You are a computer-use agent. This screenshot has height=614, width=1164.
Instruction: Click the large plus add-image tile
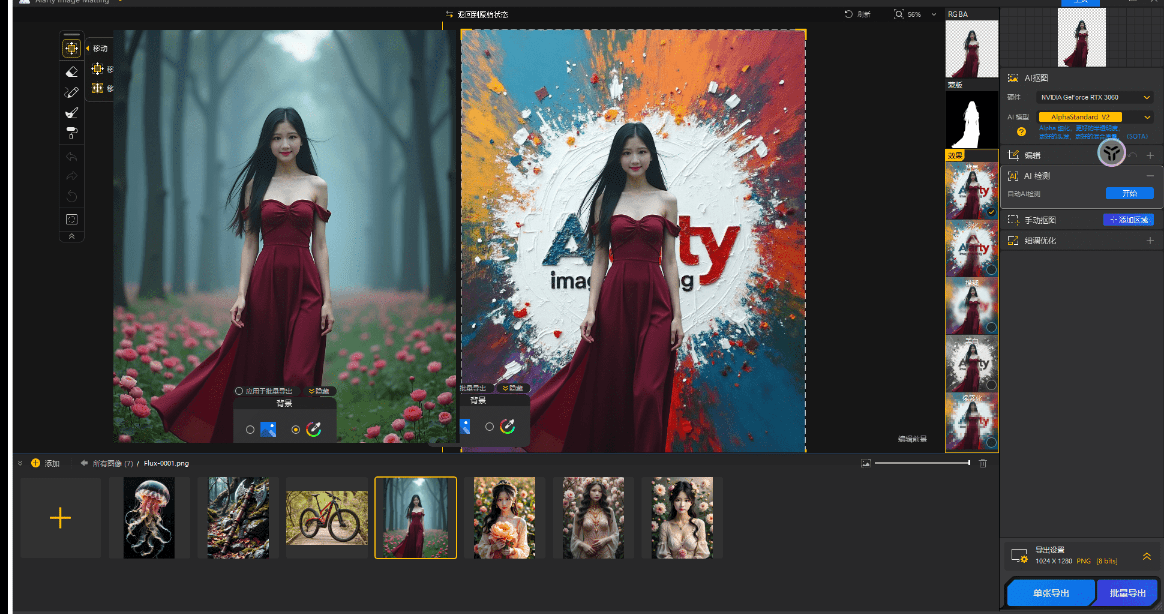tap(60, 518)
